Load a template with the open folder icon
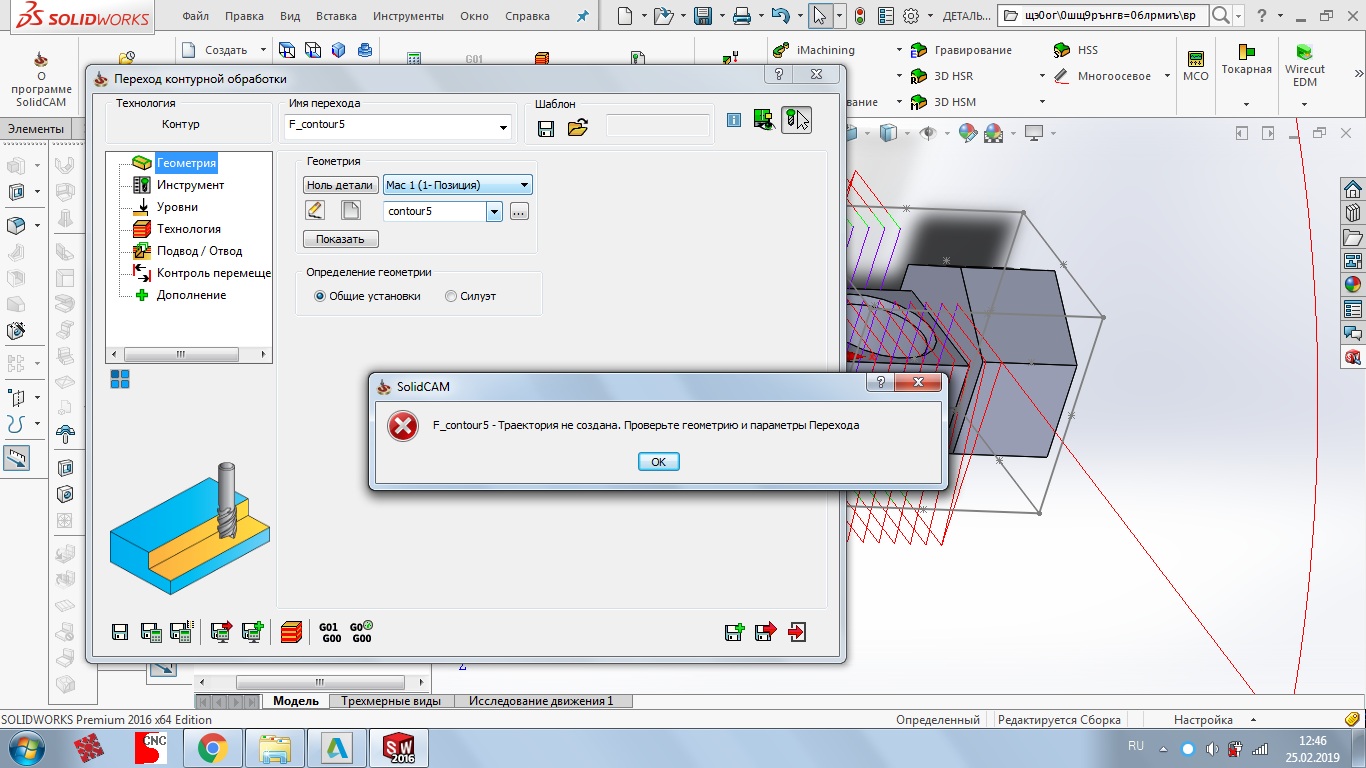 [577, 127]
